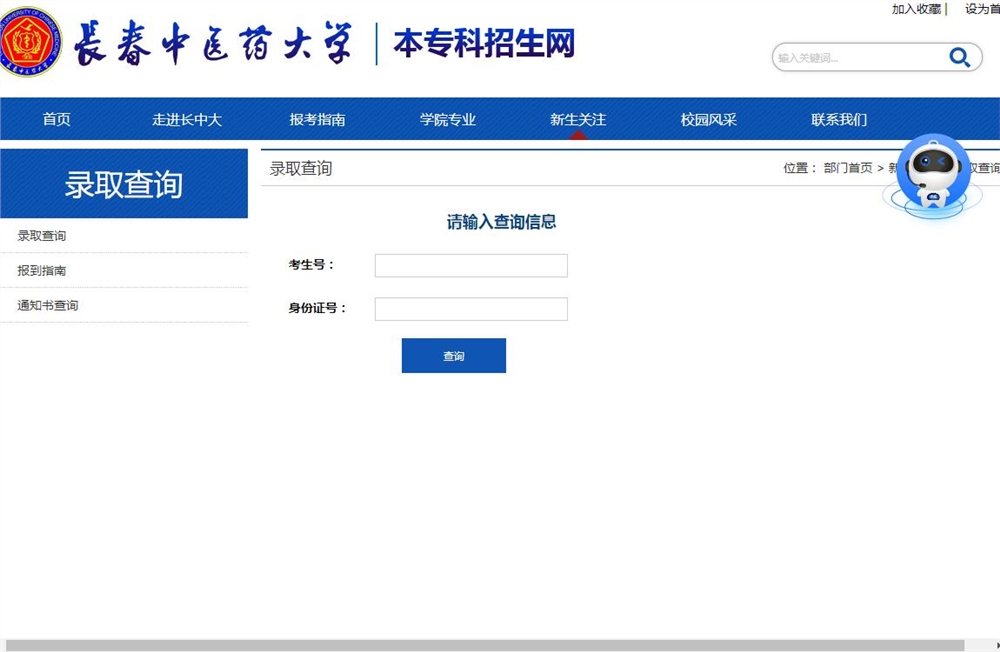Click the blue 查询 button

453,355
